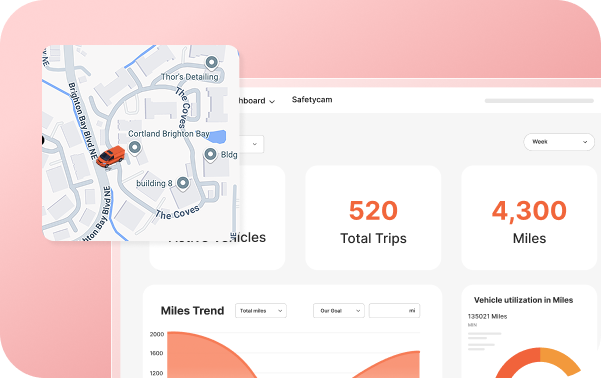Image resolution: width=601 pixels, height=378 pixels.
Task: Click the Thor's Detailing map label
Action: pyautogui.click(x=189, y=77)
